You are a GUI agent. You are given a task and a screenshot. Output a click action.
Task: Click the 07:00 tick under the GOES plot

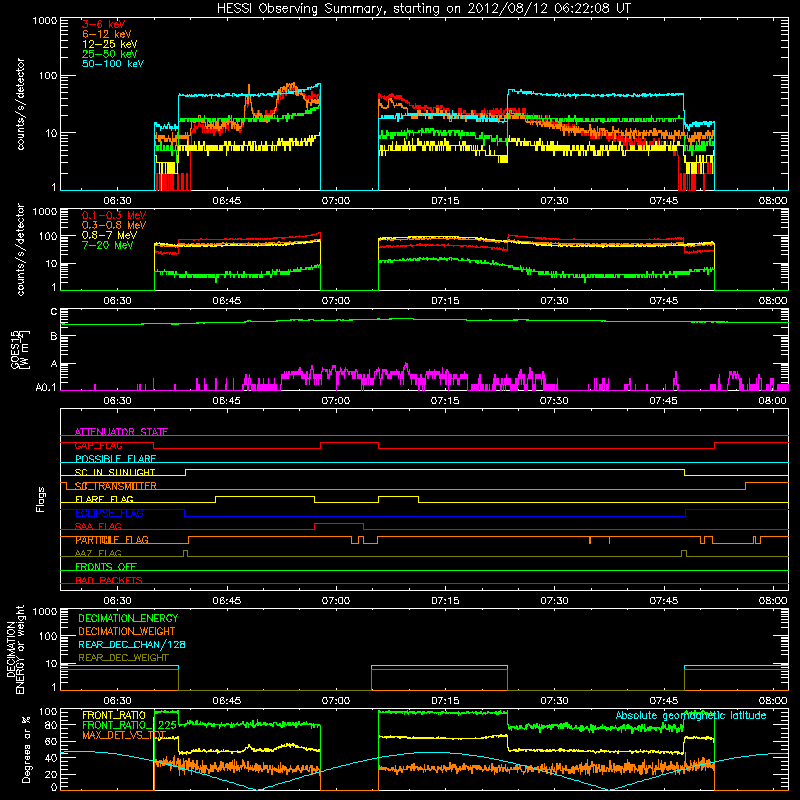click(336, 401)
